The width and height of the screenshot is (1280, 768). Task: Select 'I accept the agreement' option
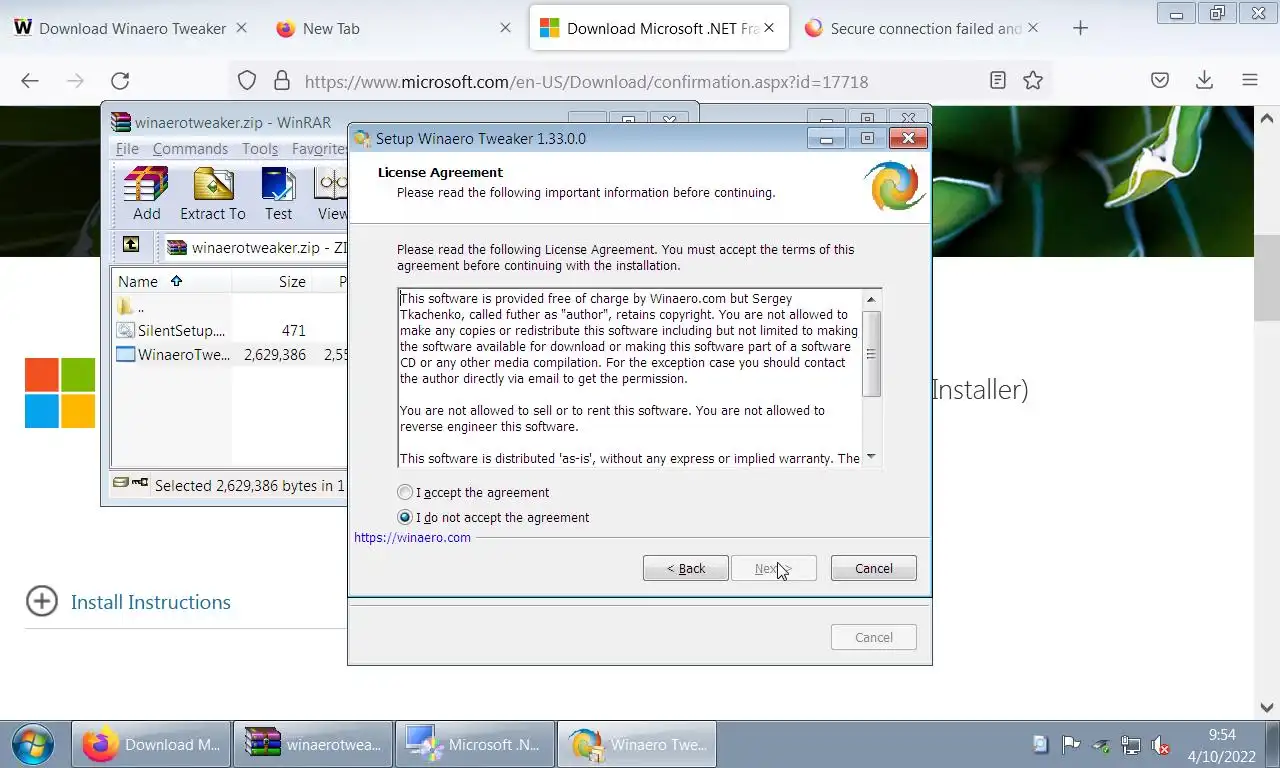pyautogui.click(x=473, y=492)
